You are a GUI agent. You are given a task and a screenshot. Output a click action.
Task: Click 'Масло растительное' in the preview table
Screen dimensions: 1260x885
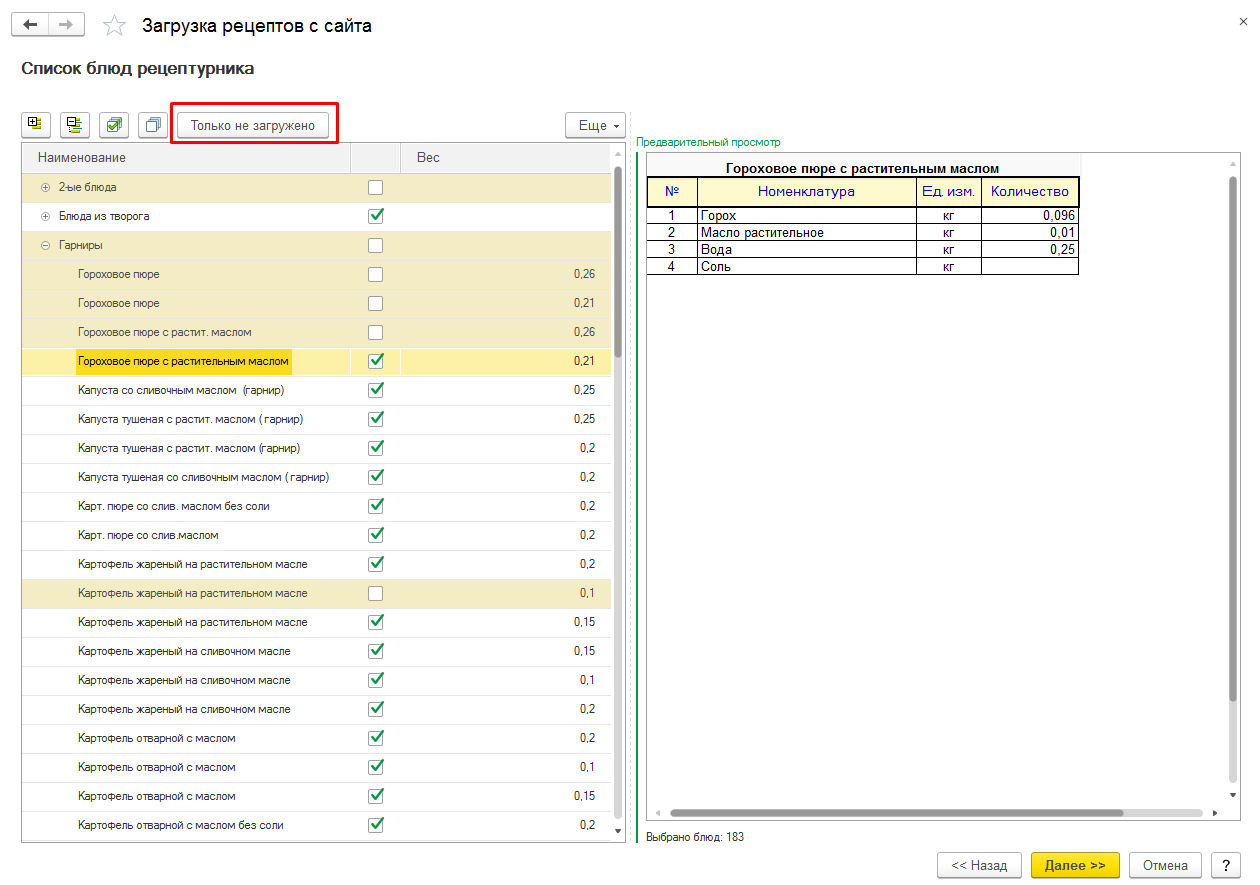click(x=807, y=232)
